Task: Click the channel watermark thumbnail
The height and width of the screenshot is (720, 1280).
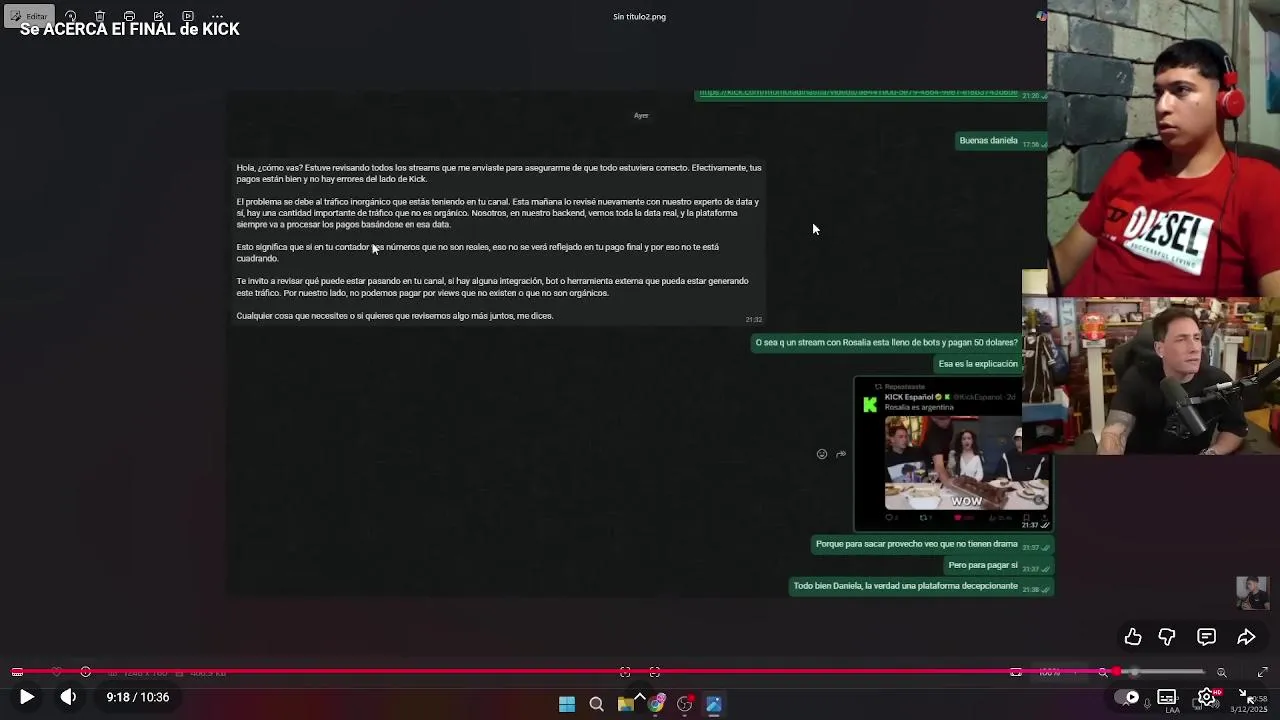Action: tap(1252, 593)
